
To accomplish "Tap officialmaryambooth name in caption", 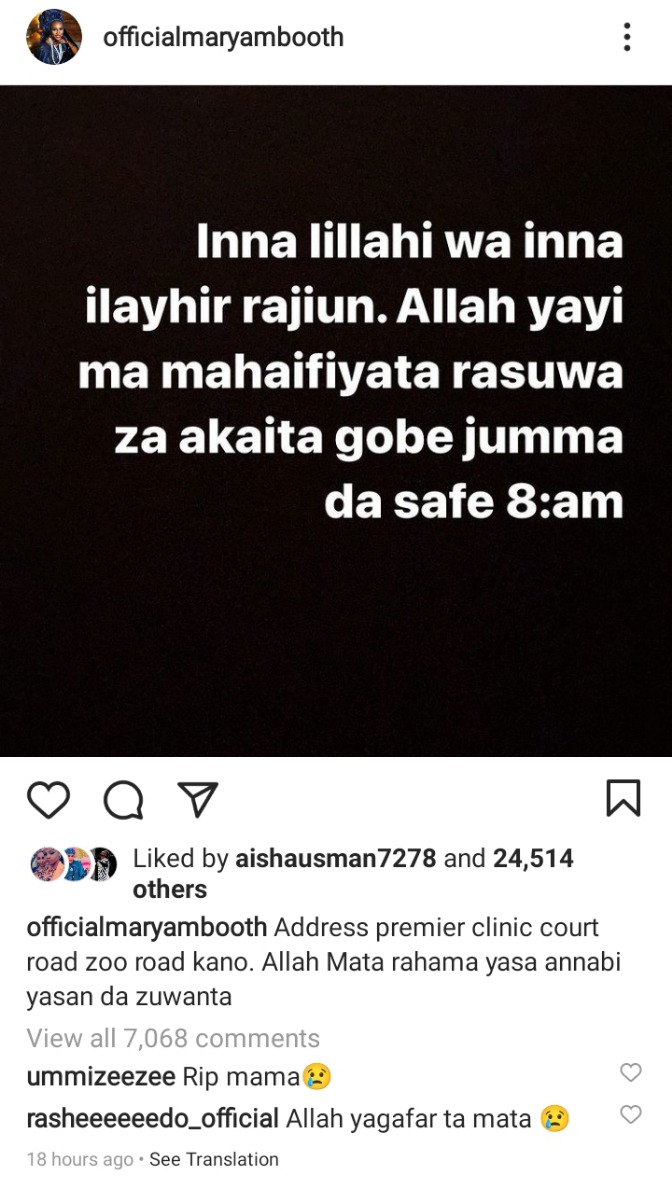I will pos(147,928).
